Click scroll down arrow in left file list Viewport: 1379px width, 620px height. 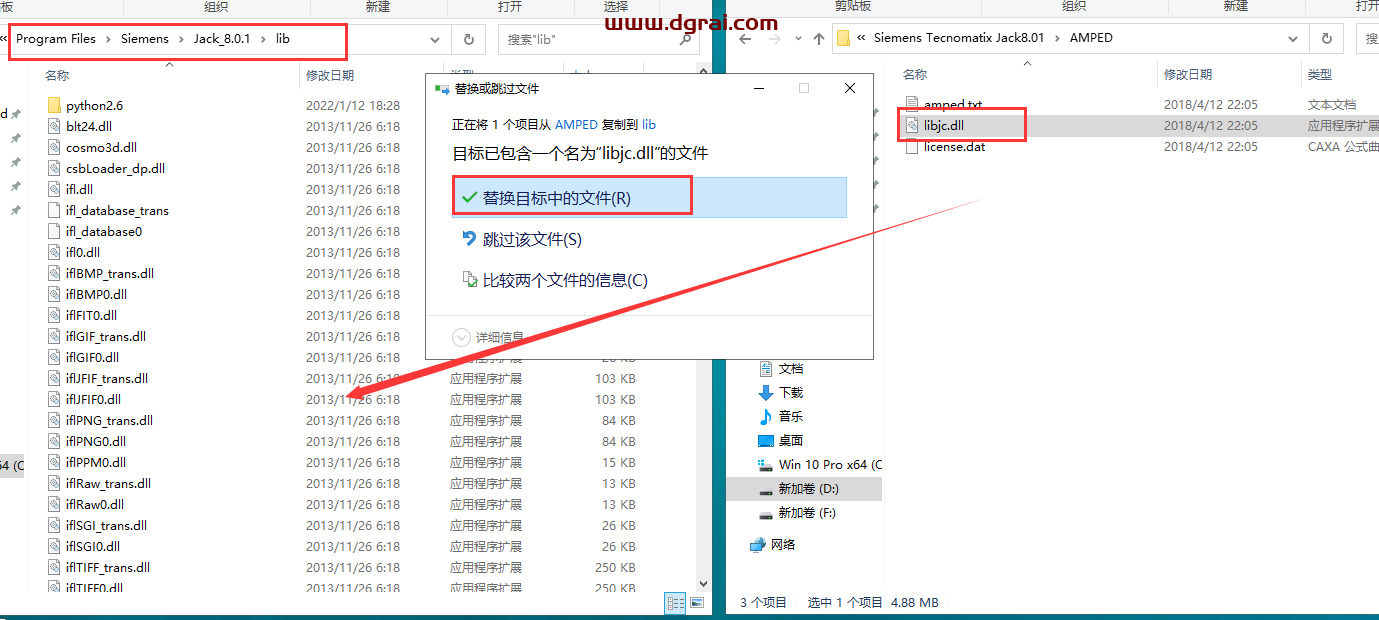[x=702, y=584]
